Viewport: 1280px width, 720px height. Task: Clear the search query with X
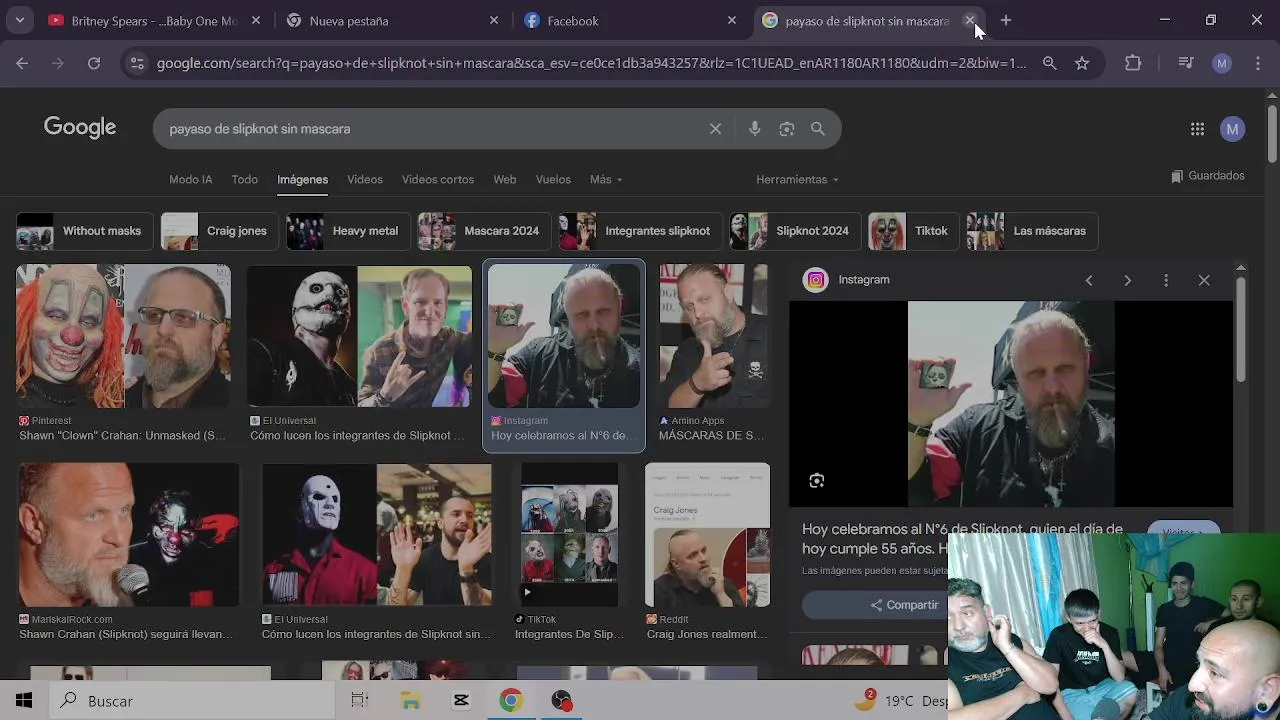coord(715,129)
